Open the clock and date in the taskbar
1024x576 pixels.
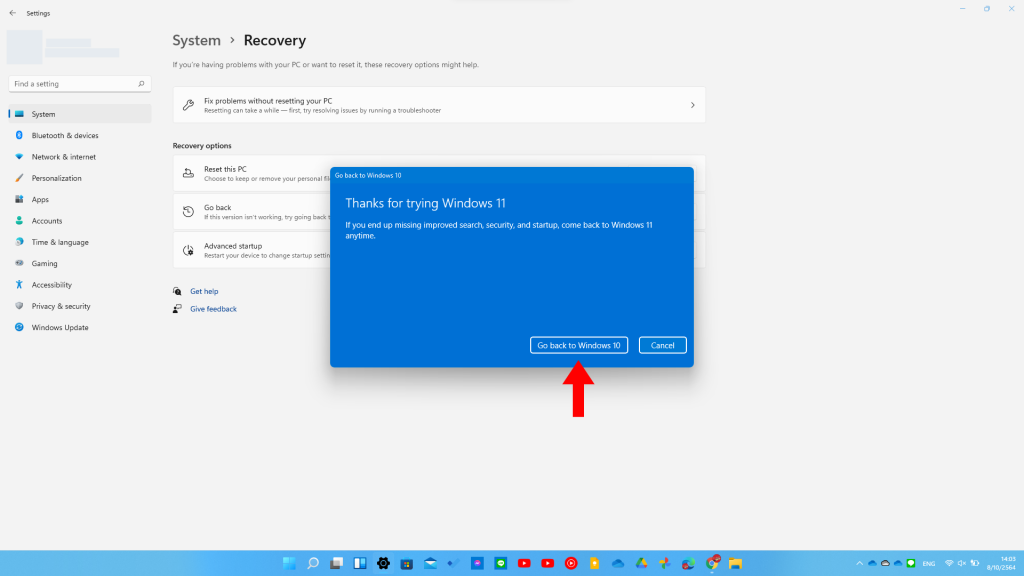(1001, 563)
